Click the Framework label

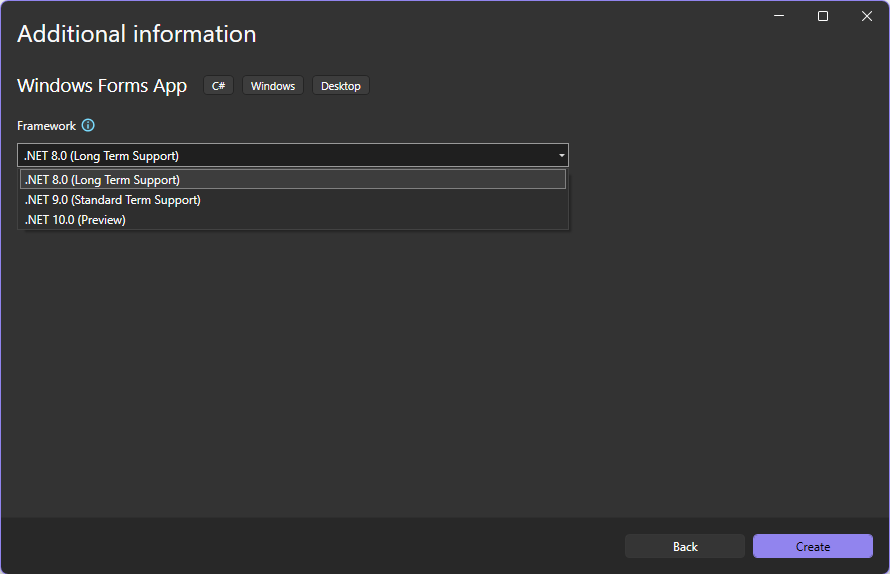(47, 126)
